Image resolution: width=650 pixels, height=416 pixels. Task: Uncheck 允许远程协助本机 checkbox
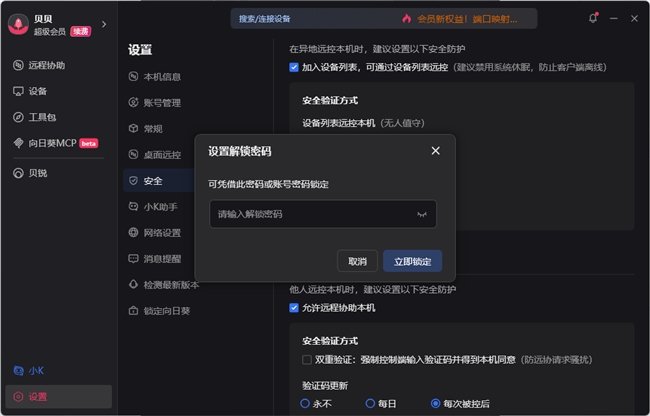294,308
